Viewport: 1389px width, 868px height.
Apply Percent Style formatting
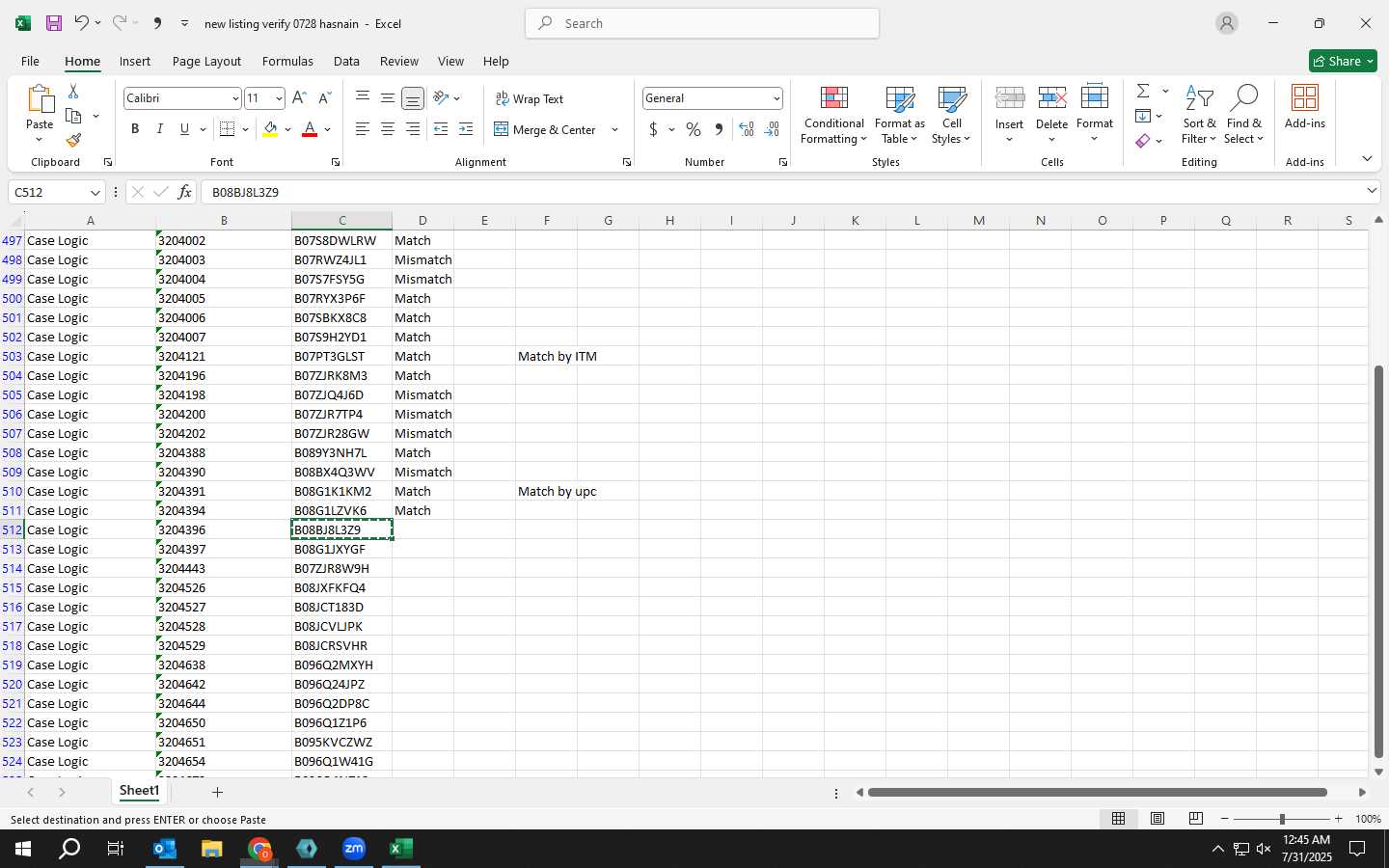coord(694,129)
